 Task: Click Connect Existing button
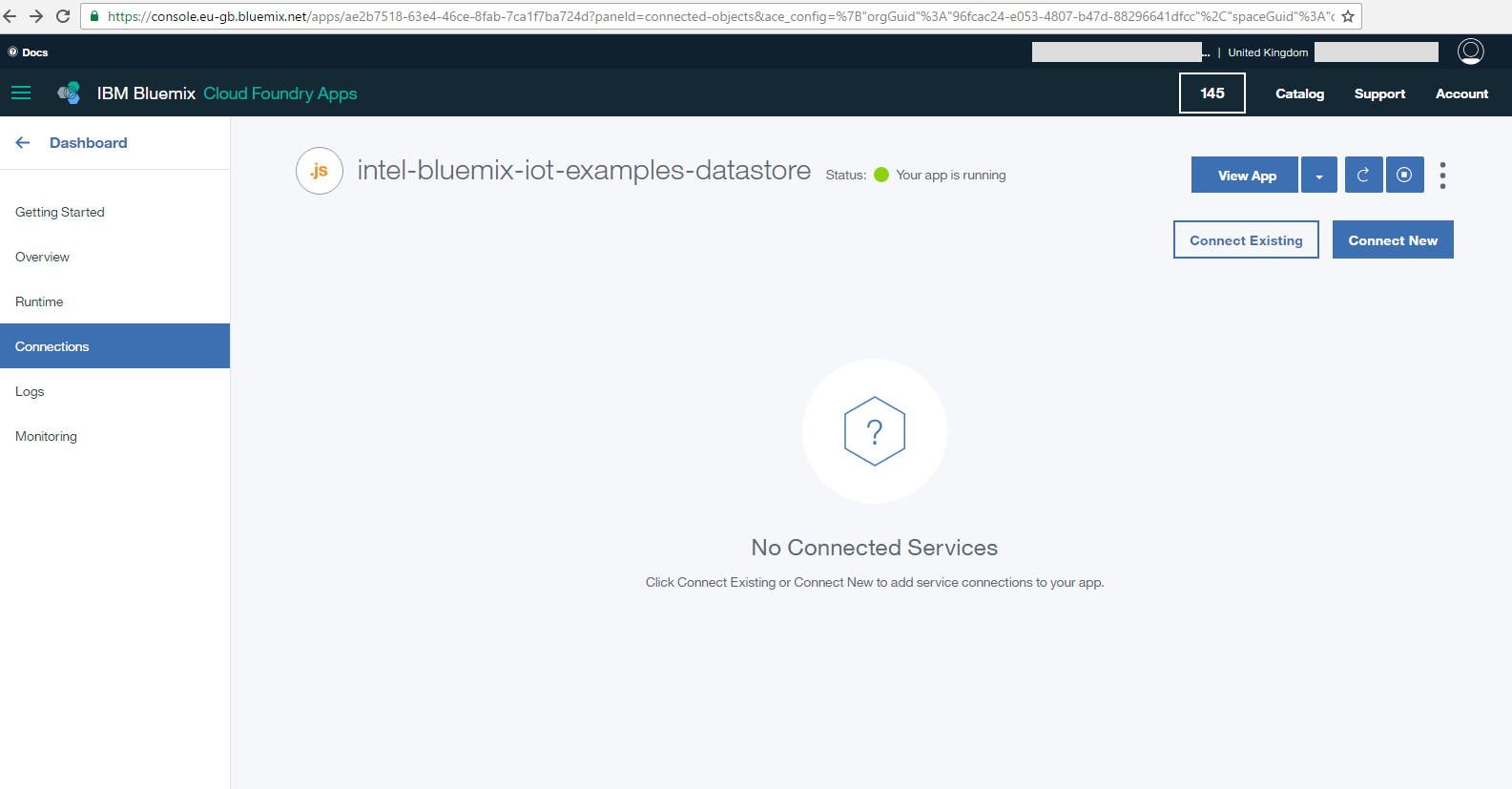[x=1246, y=239]
